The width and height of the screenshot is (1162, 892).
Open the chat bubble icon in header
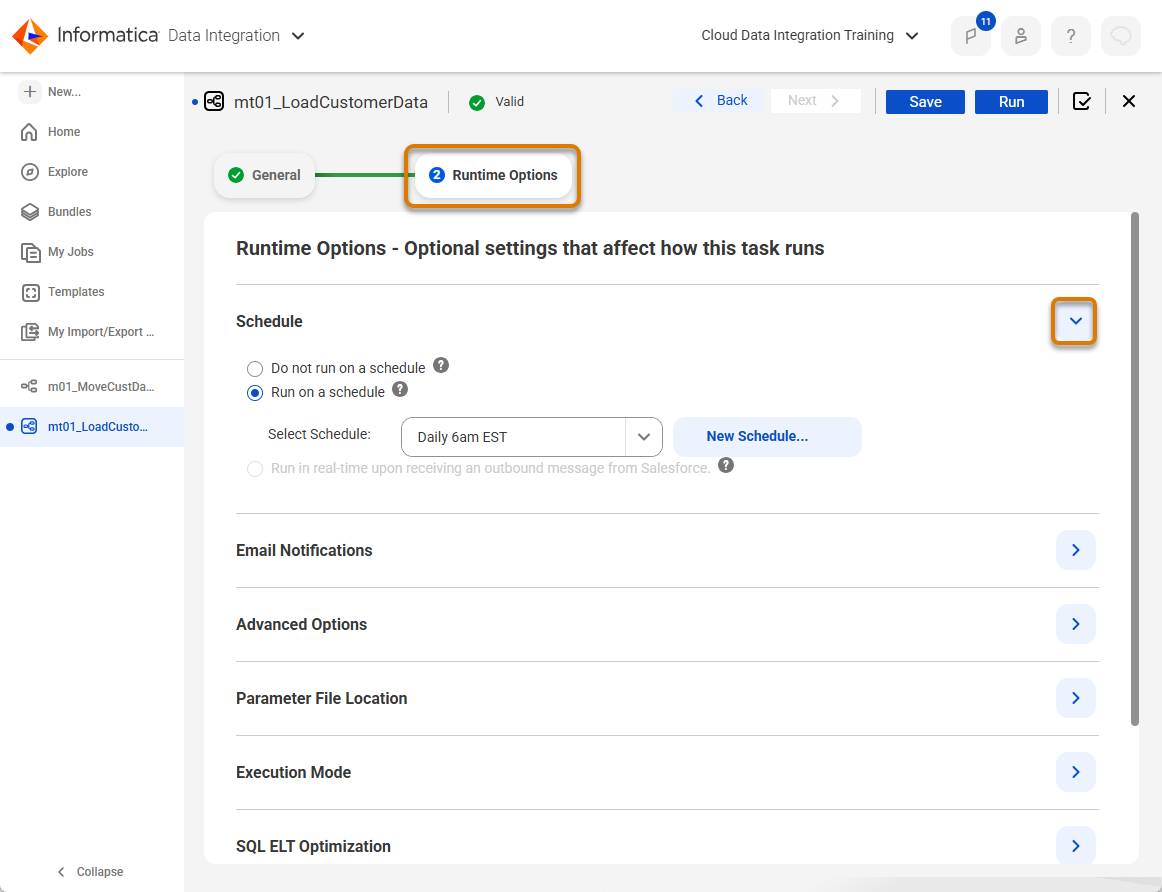[1120, 36]
